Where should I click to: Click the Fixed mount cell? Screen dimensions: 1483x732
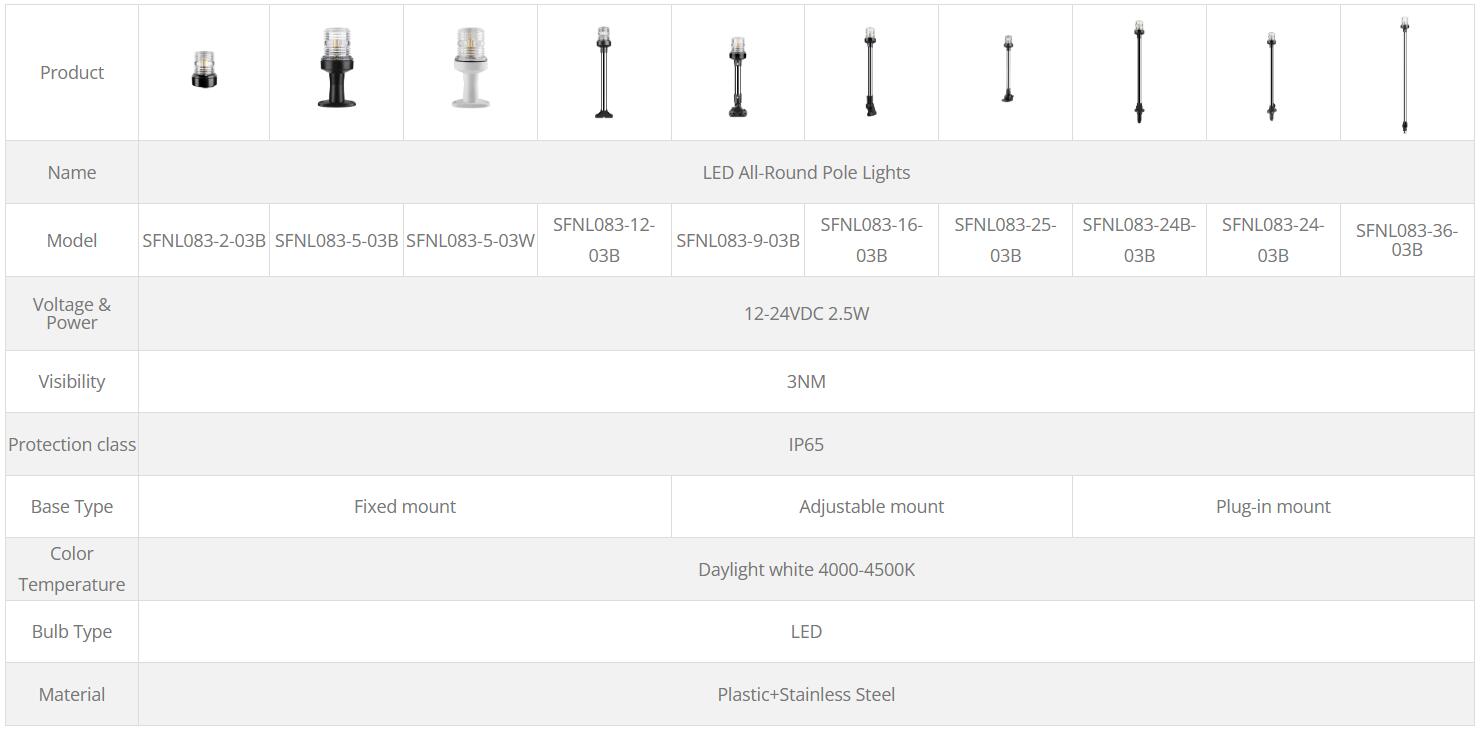405,507
